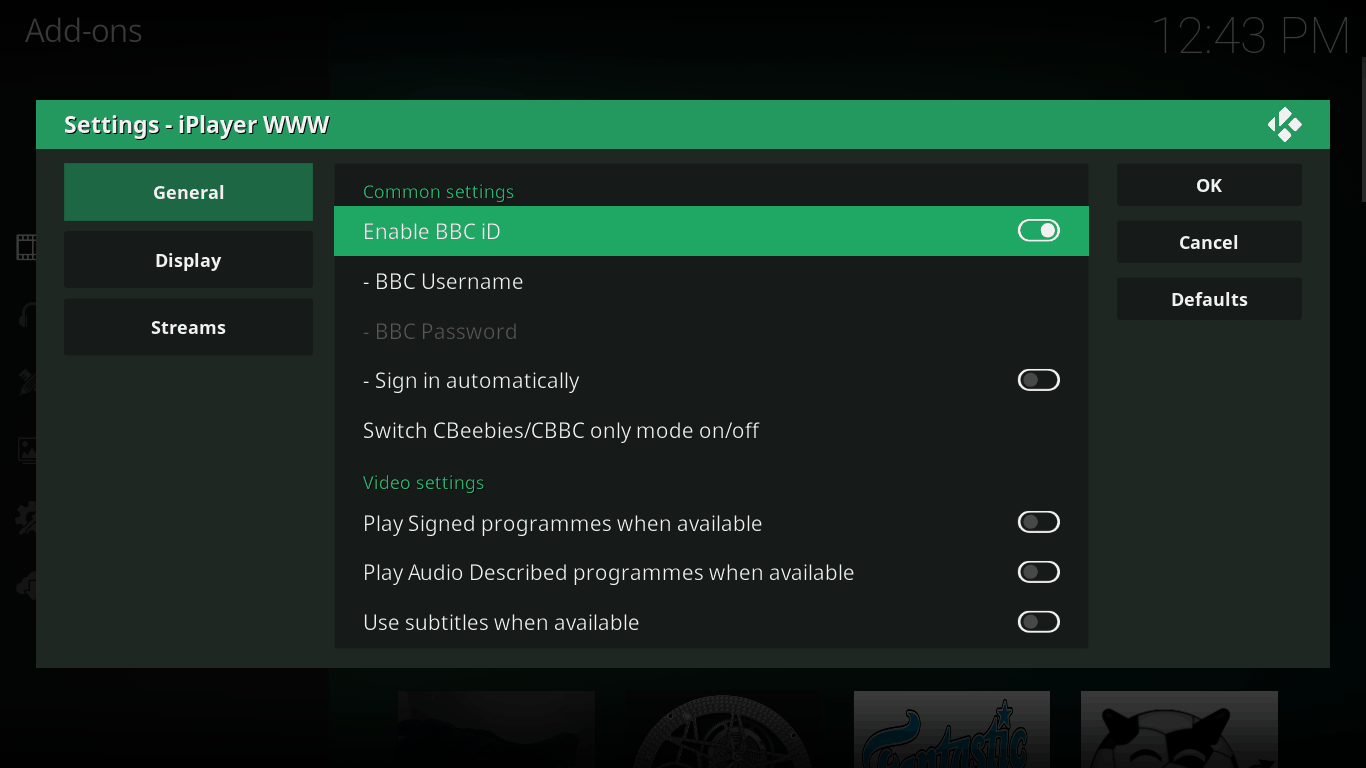Switch to the Streams settings tab
The height and width of the screenshot is (768, 1366).
(x=188, y=327)
